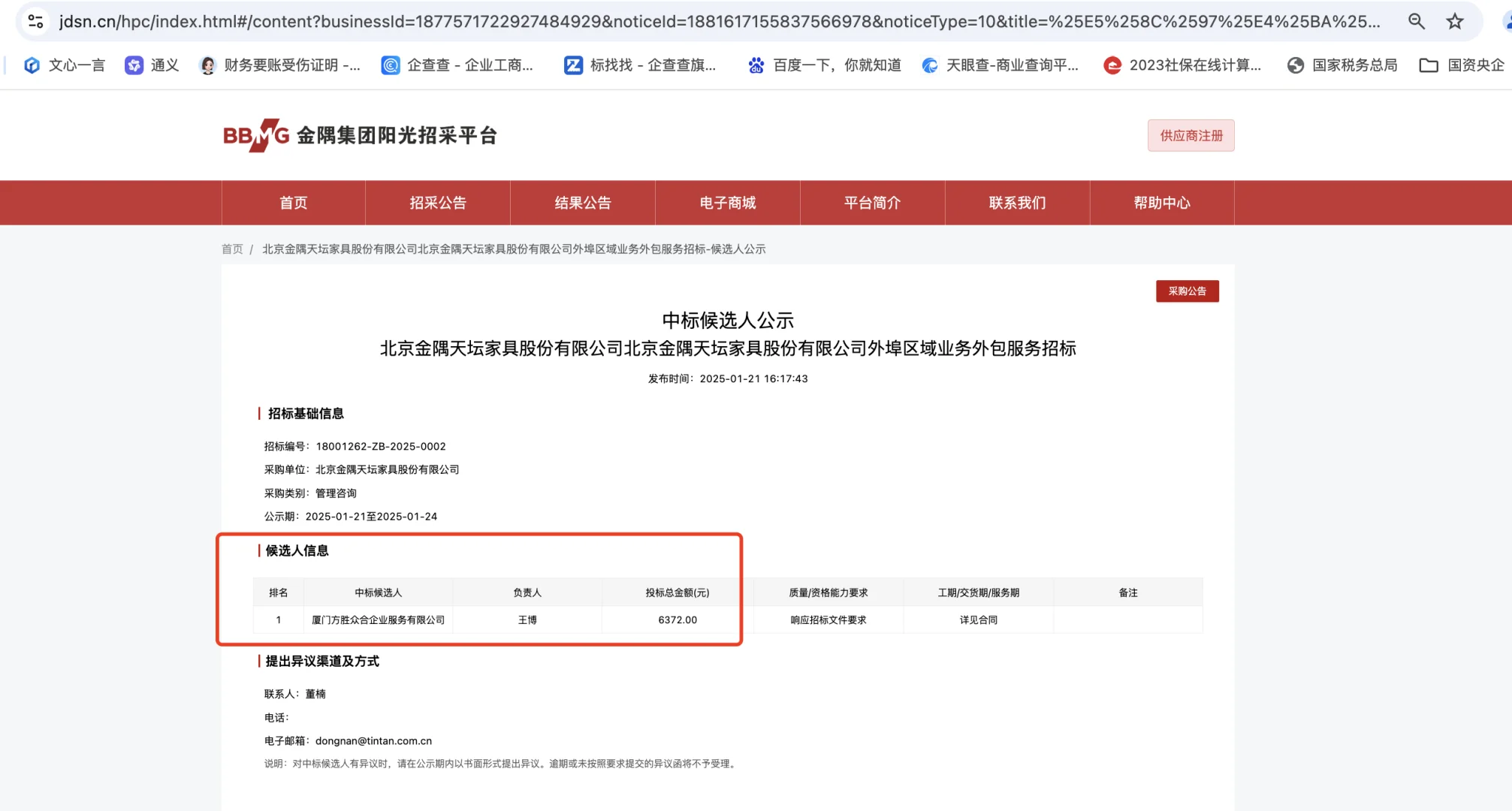Open the 帮助中心 menu
1512x811 pixels.
[1161, 202]
